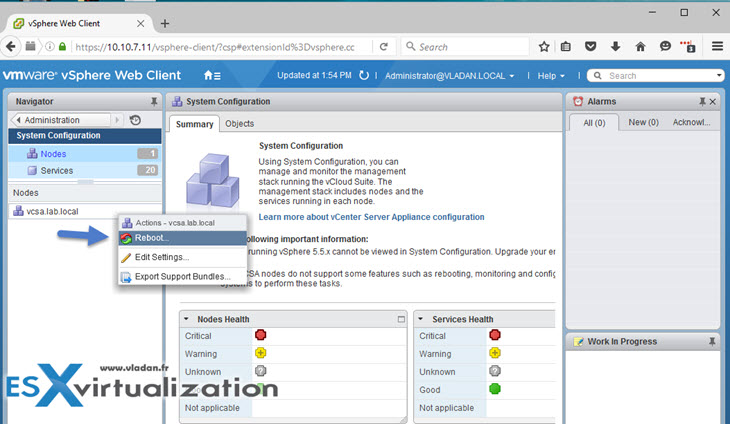Refresh vSphere data with circular arrow
This screenshot has height=424, width=730.
(x=364, y=75)
